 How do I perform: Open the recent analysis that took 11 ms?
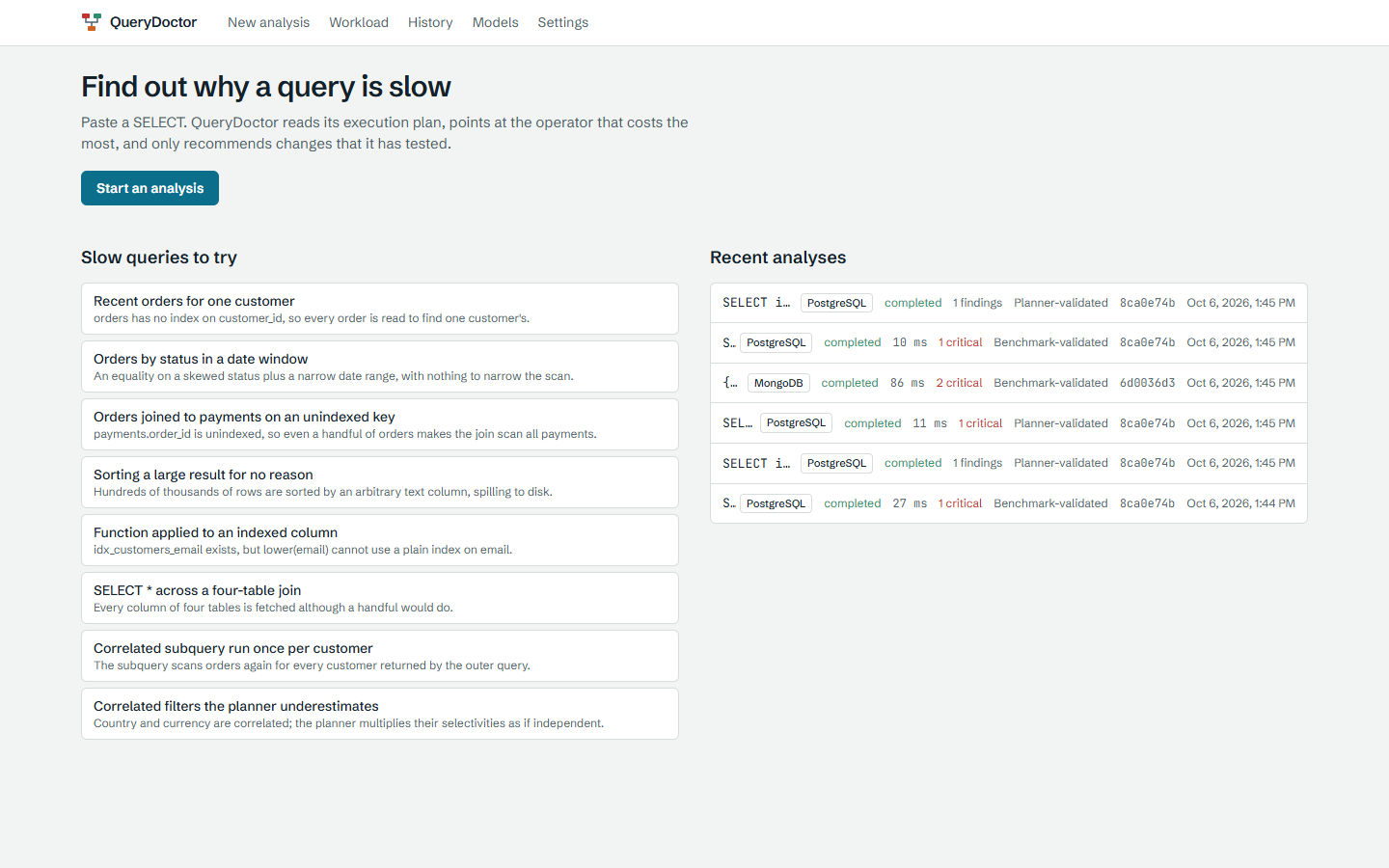click(1009, 423)
